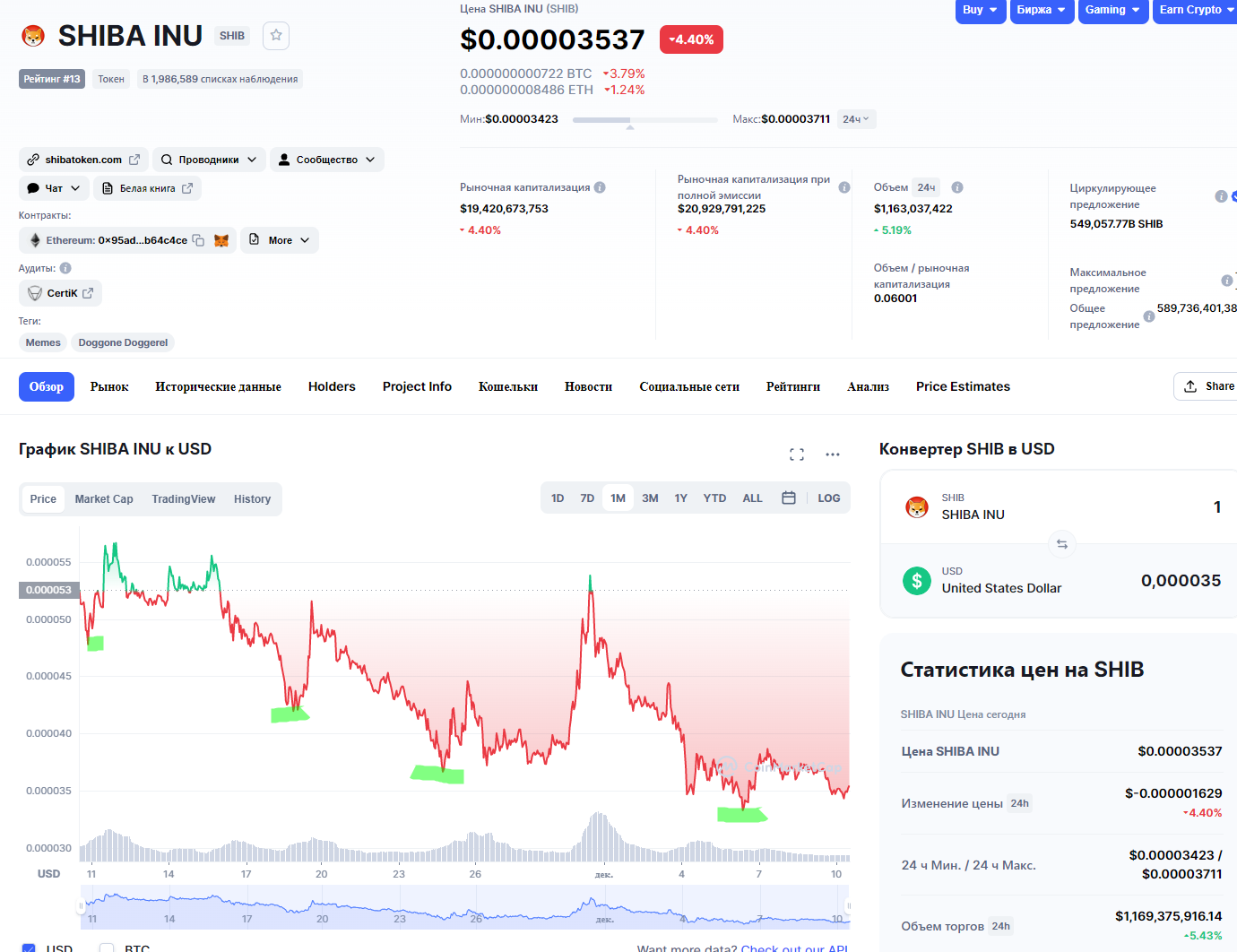Open the Белая книга whitepaper link
Screen dimensions: 1237x952
coord(148,188)
